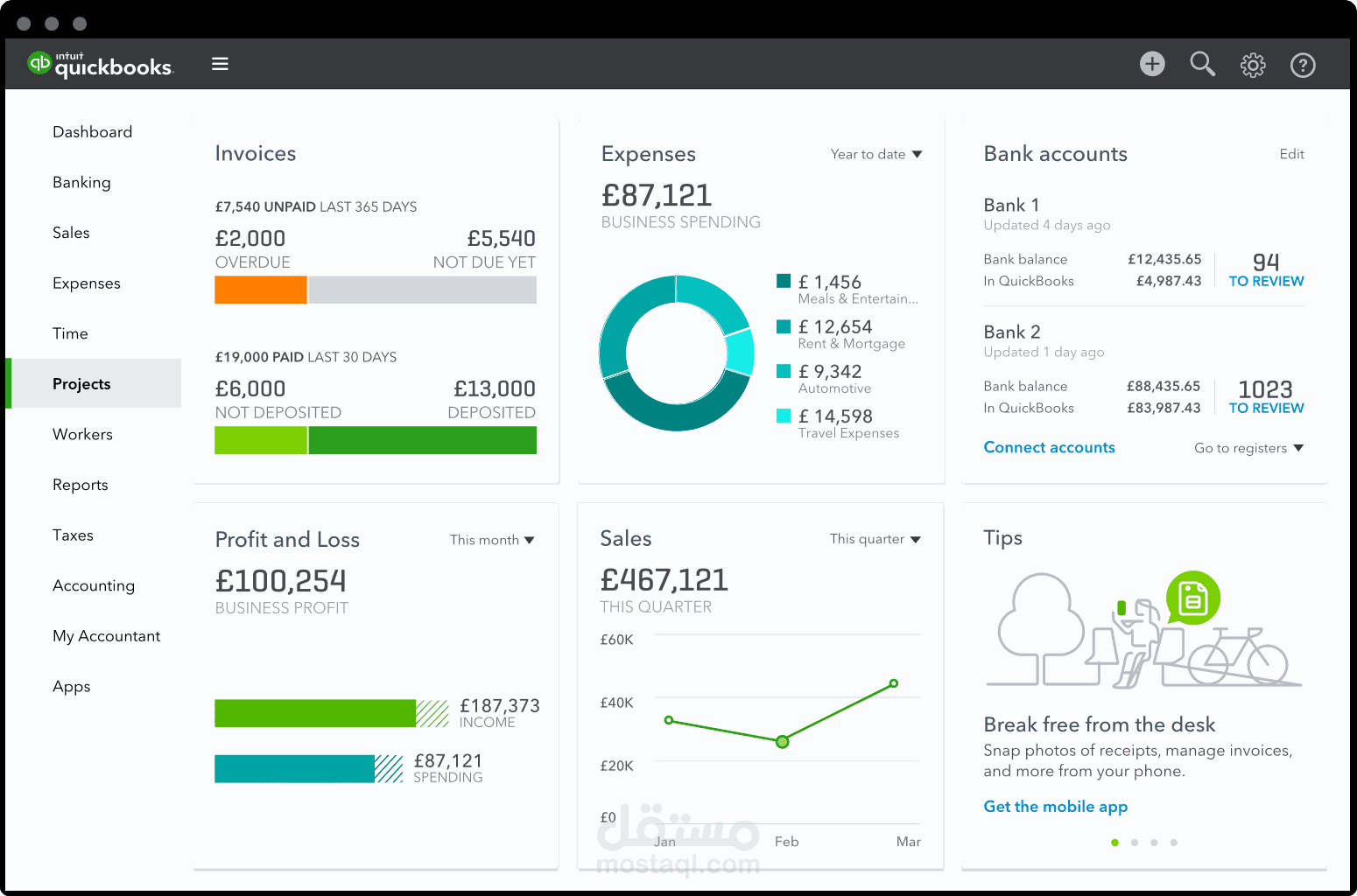The height and width of the screenshot is (896, 1357).
Task: Open settings via the gear icon
Action: (x=1253, y=65)
